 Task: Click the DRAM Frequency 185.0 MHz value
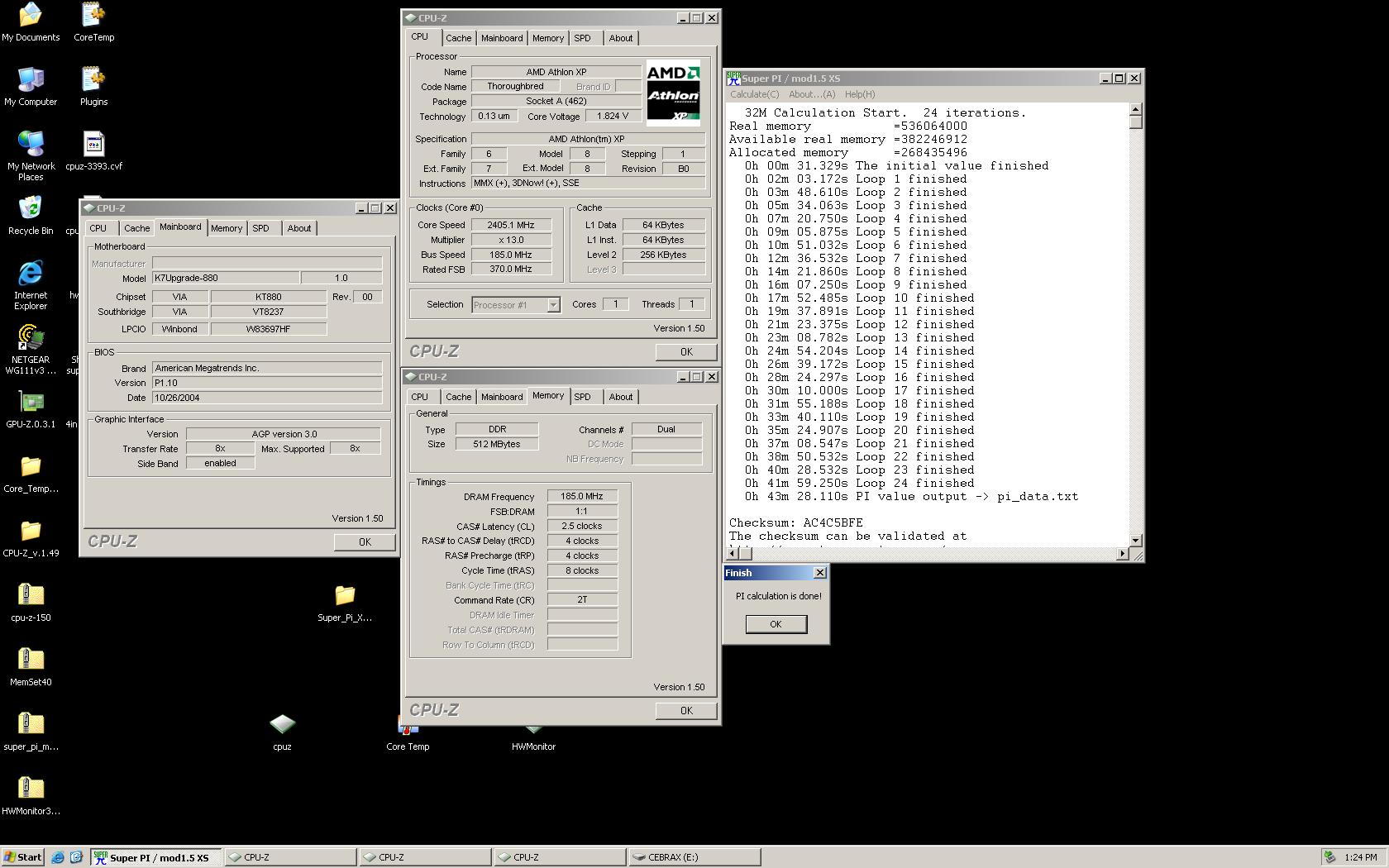(x=581, y=496)
